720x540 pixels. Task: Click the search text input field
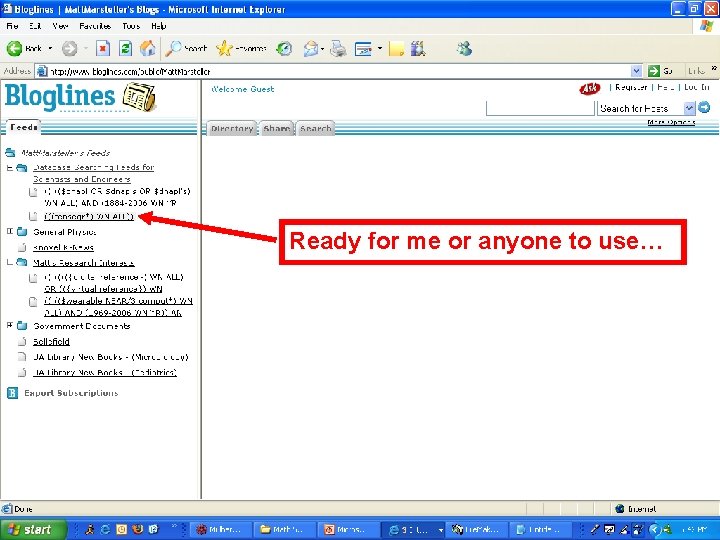tap(540, 108)
